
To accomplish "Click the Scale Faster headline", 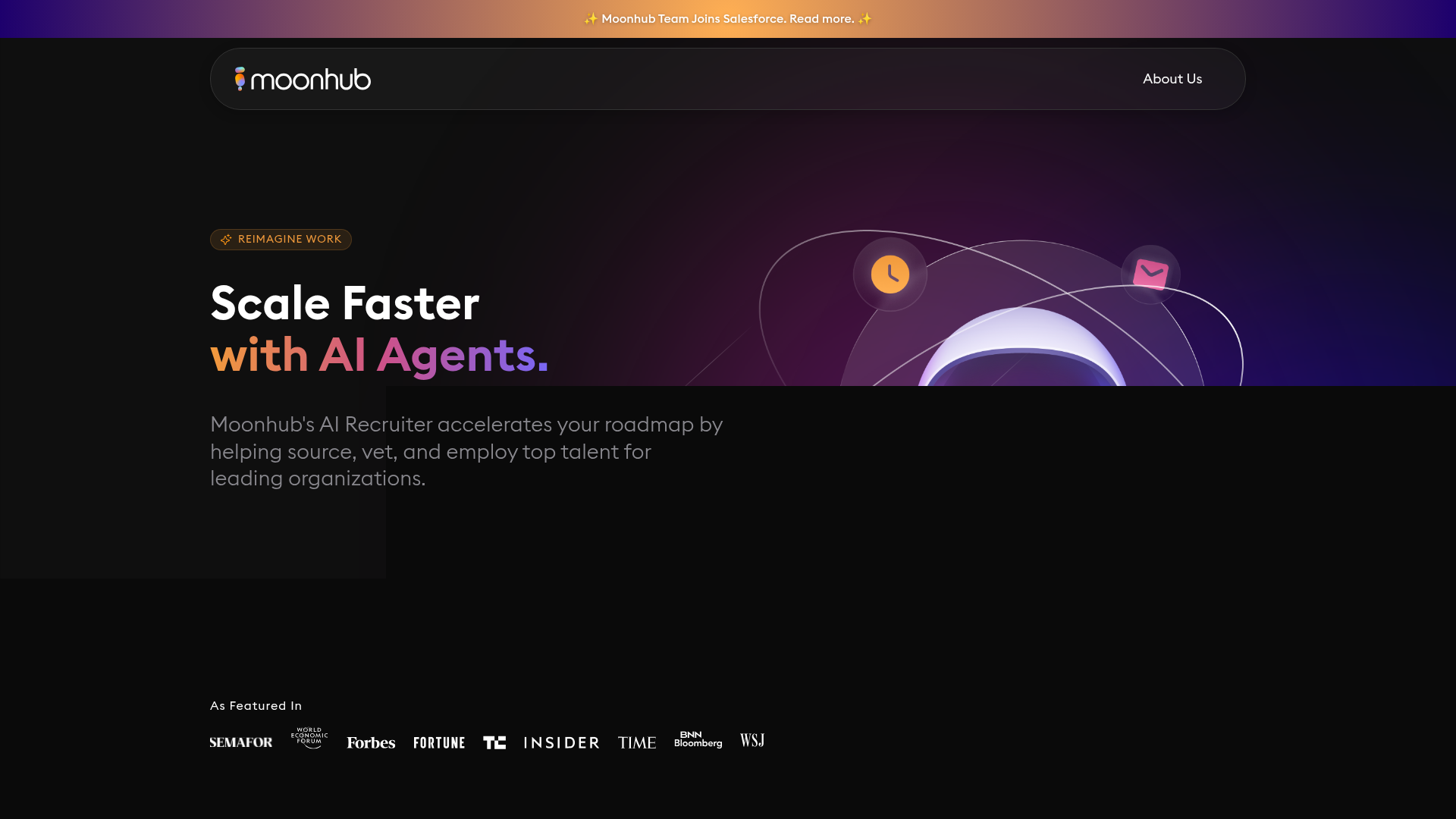I will (344, 303).
